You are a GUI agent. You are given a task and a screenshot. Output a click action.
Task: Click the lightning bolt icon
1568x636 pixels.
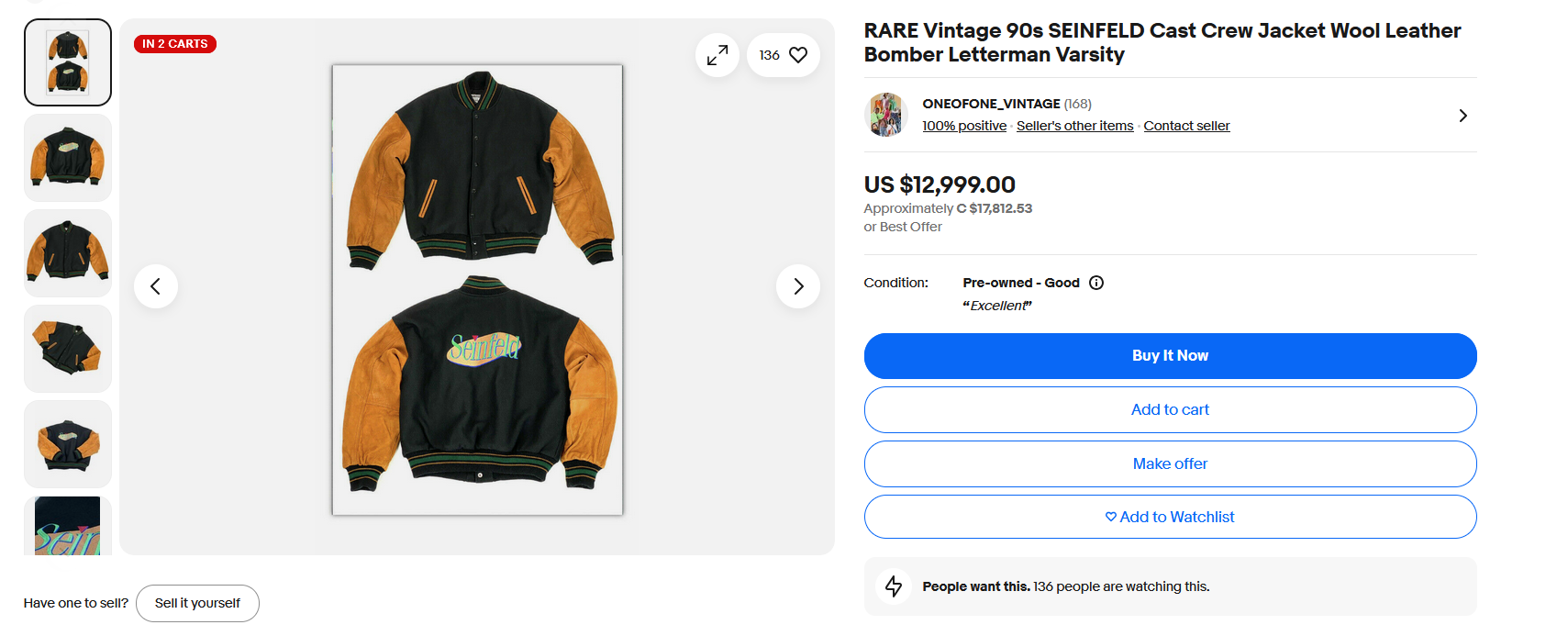894,586
